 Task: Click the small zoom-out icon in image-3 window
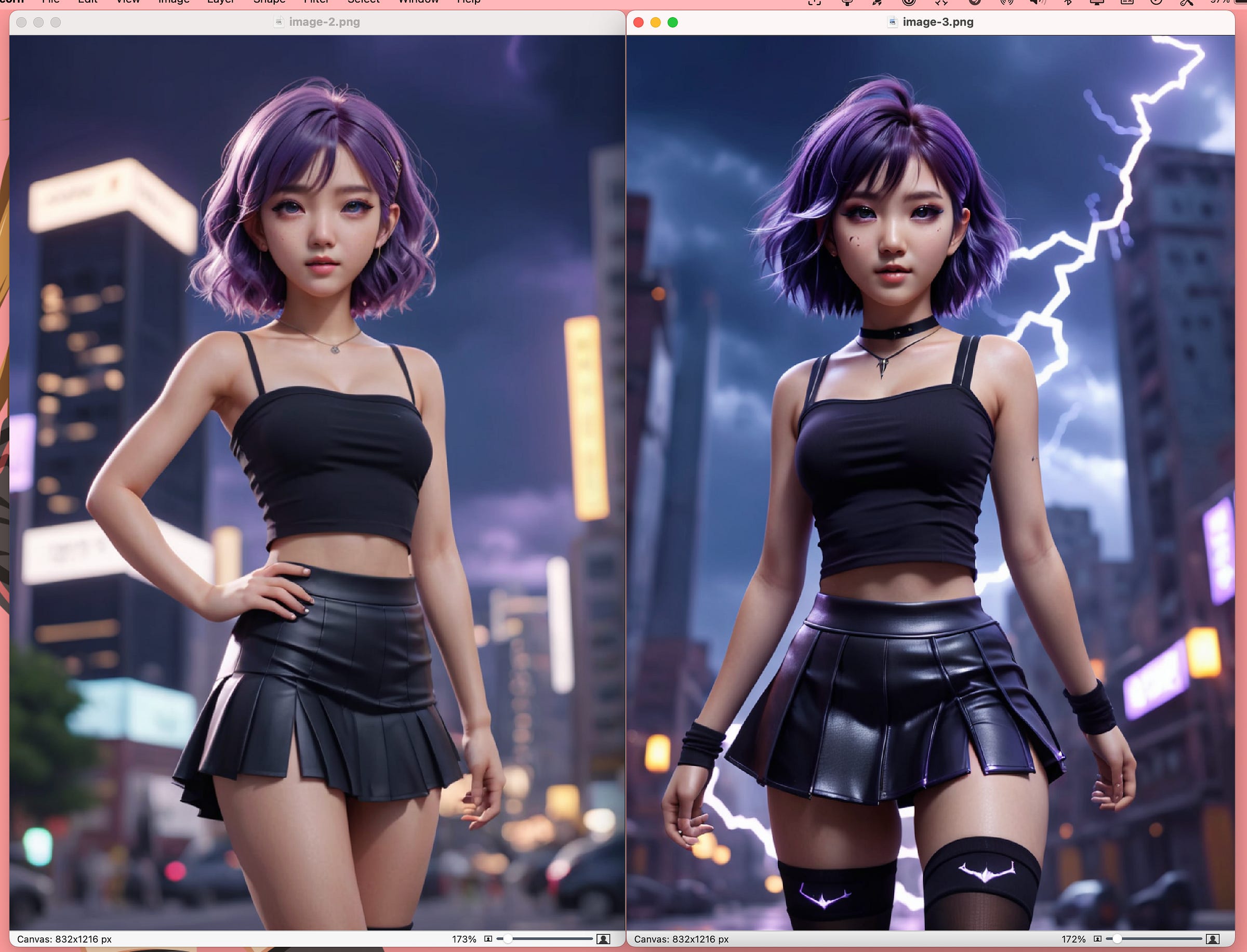(1097, 939)
